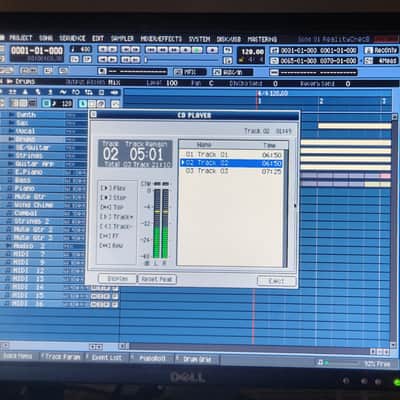Click Rew in the CD Player controls
Image resolution: width=400 pixels, height=400 pixels.
click(112, 246)
